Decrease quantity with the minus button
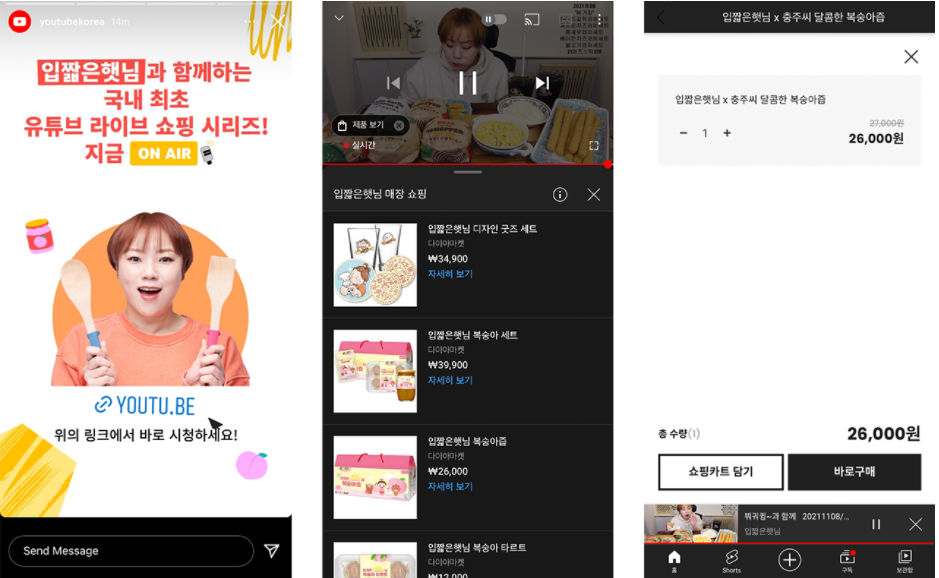Viewport: 939px width, 578px height. tap(683, 133)
